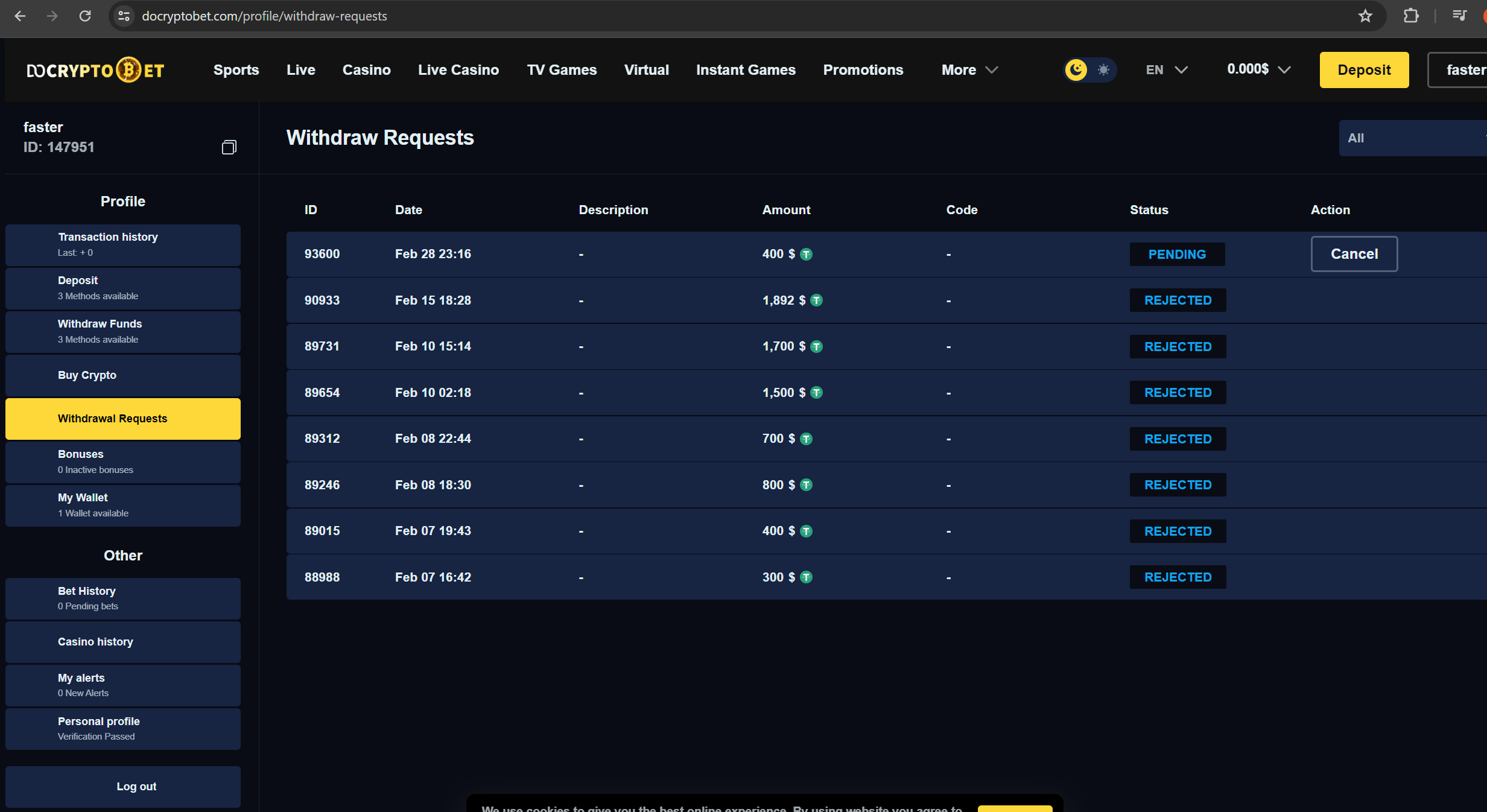This screenshot has width=1487, height=812.
Task: Click Tether icon beside 1,700 $ amount
Action: (816, 347)
